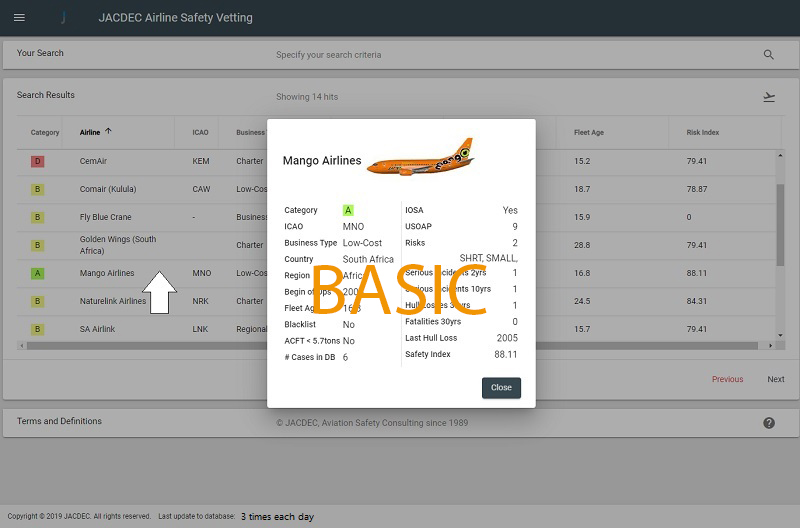Open the help question mark icon
The height and width of the screenshot is (528, 800).
coord(769,423)
